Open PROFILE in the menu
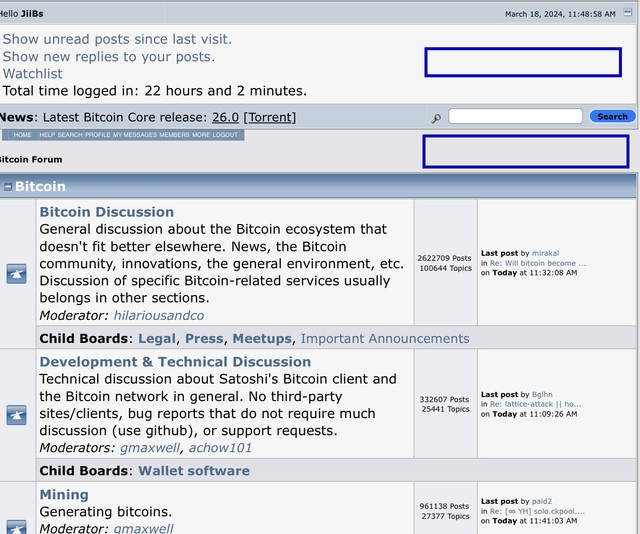This screenshot has height=534, width=640. [98, 135]
